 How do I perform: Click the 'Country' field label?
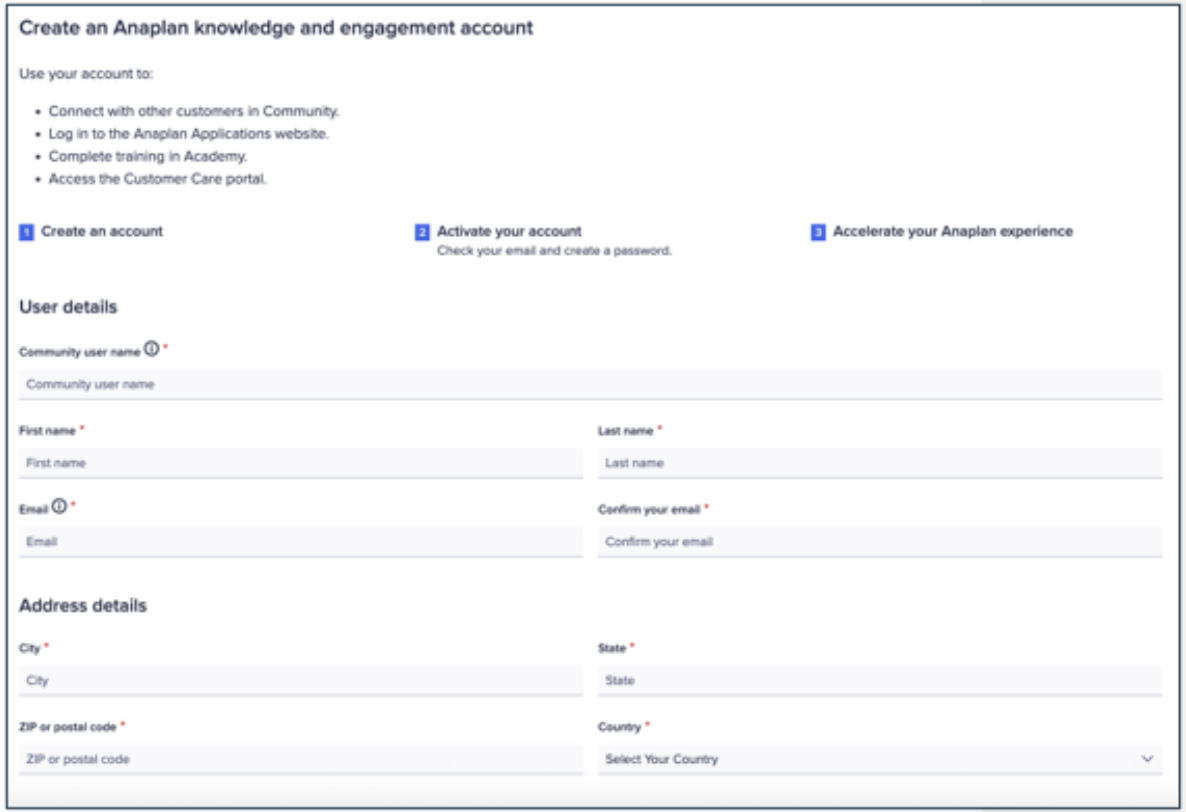(619, 727)
